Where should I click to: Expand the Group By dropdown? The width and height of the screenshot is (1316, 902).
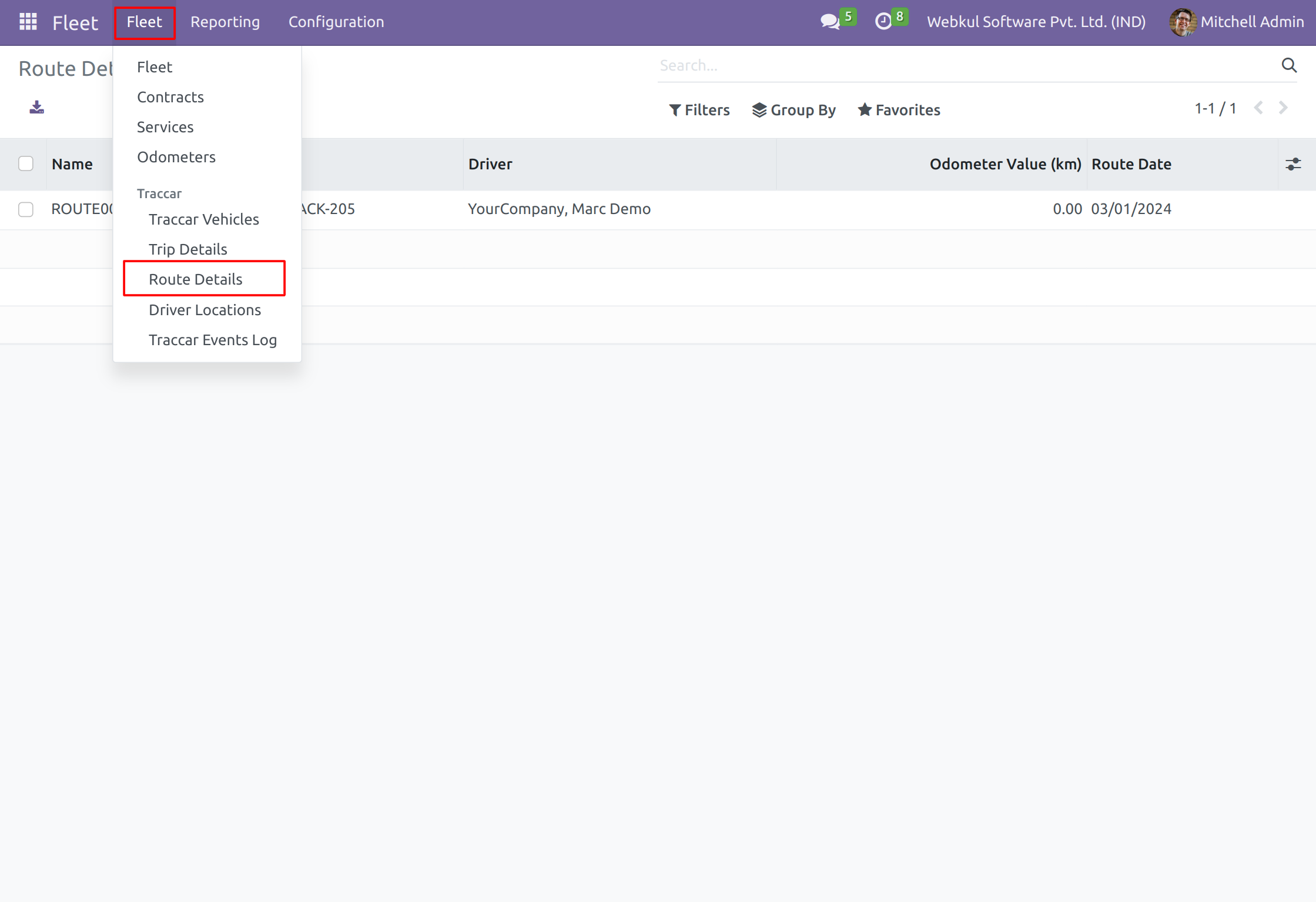tap(793, 110)
